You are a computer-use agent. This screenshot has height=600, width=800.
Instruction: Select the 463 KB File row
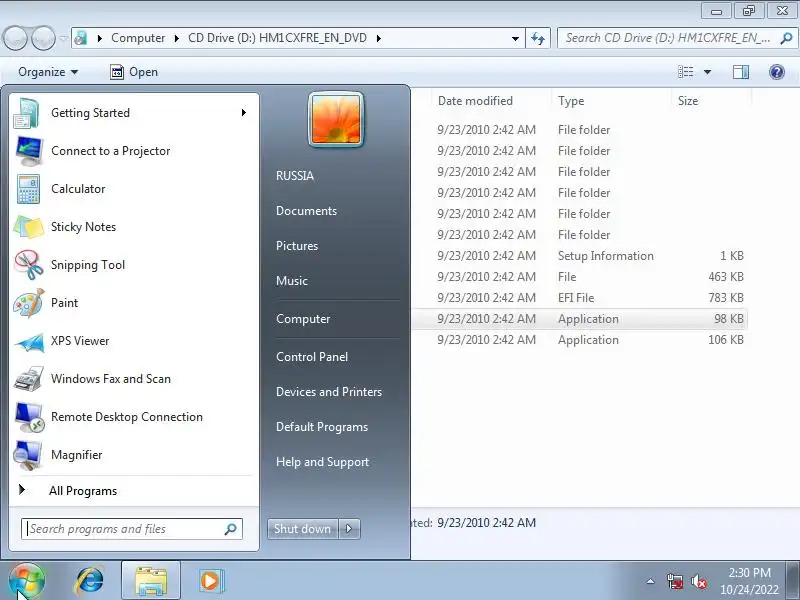[580, 277]
